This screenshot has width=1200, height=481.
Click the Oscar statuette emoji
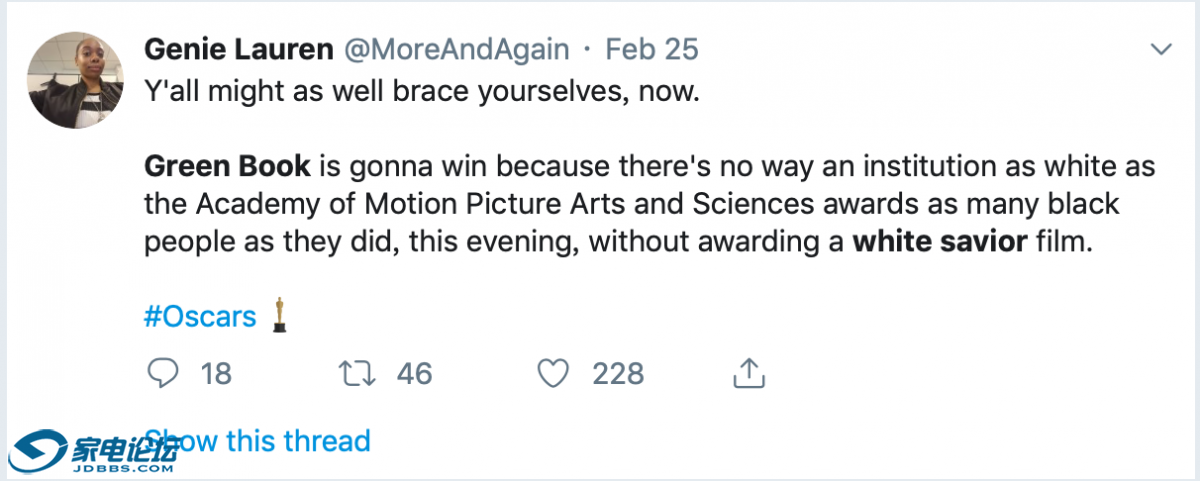point(280,314)
